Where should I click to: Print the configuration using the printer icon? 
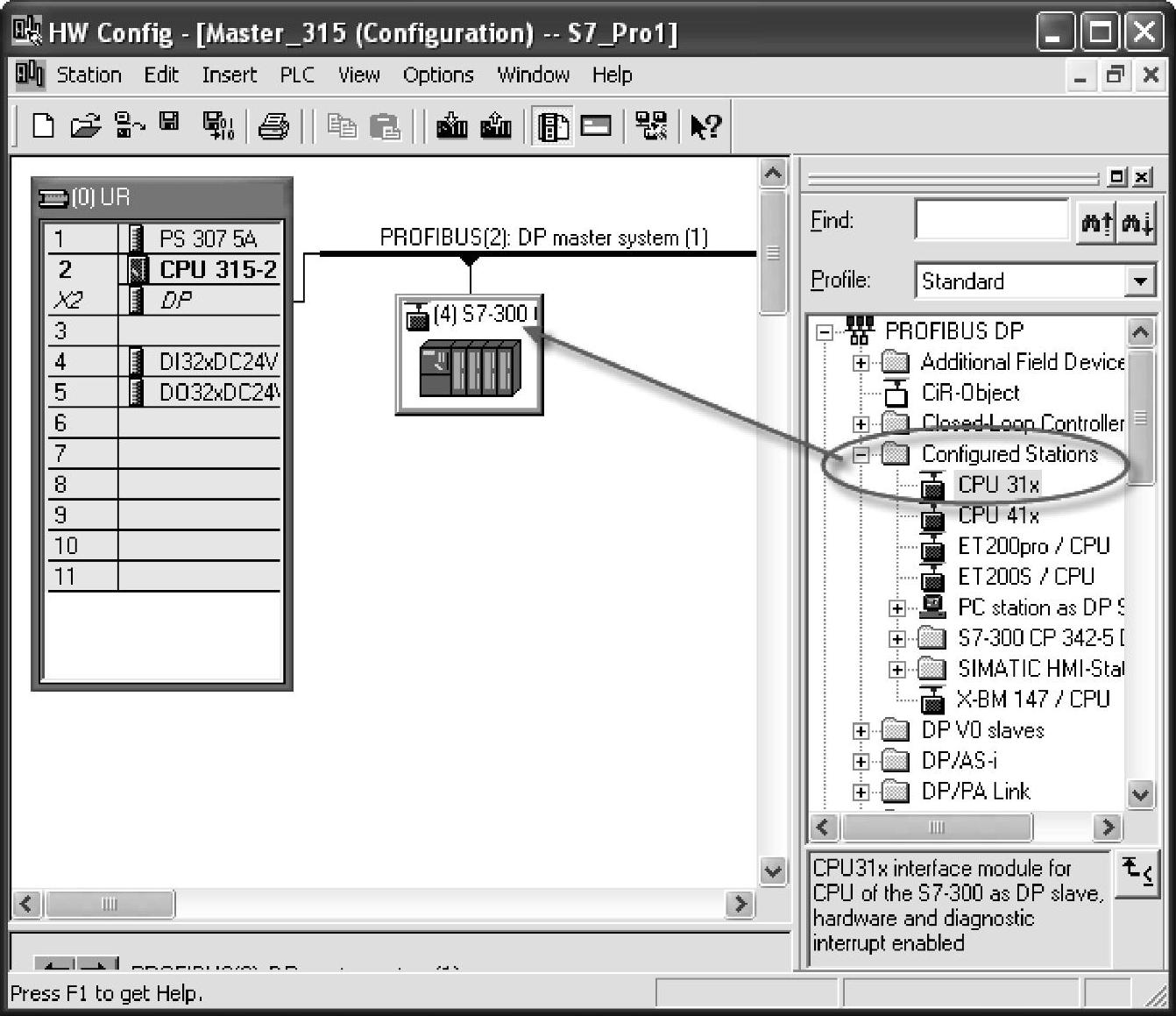273,126
